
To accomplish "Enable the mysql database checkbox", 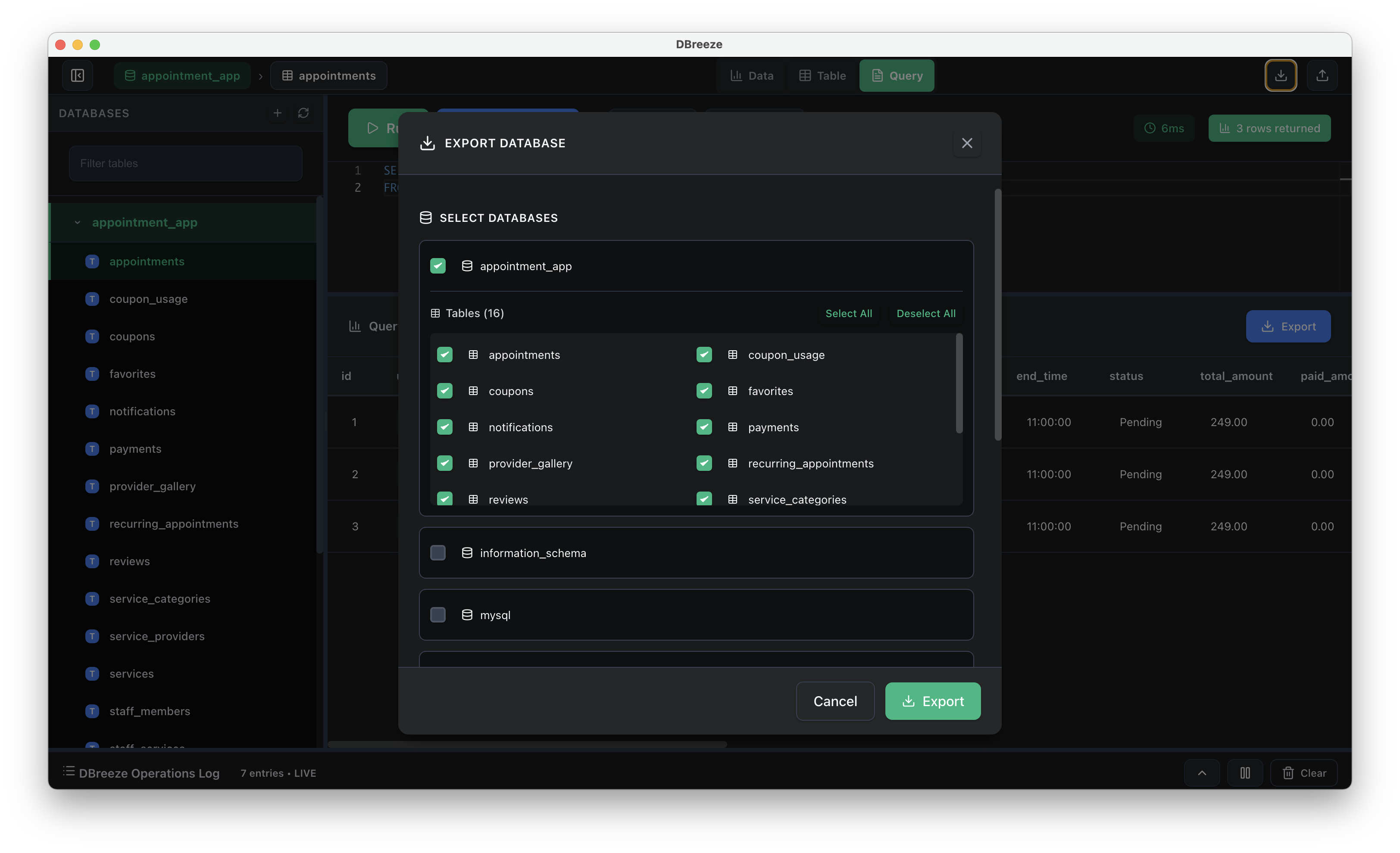I will (x=437, y=614).
